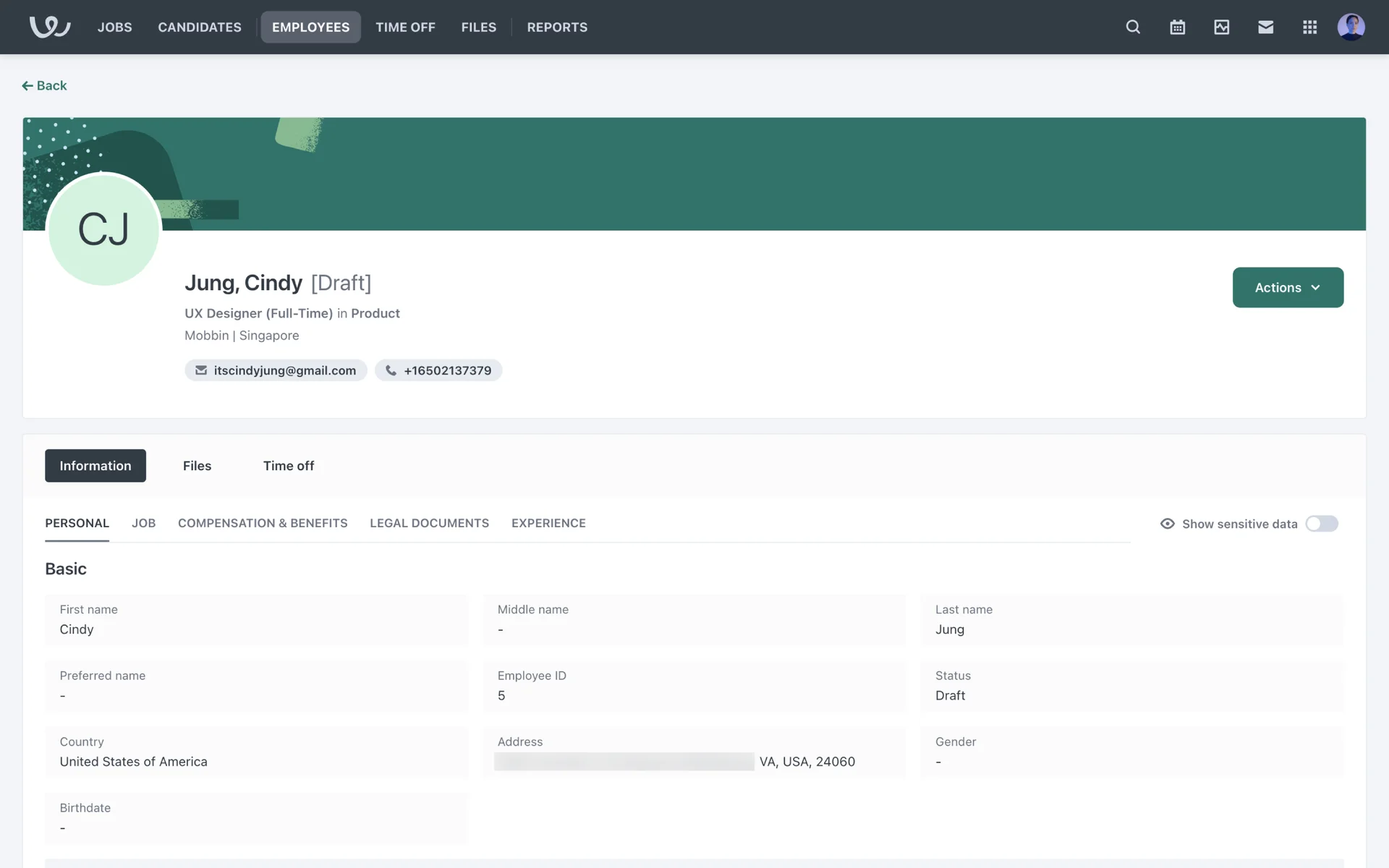Click the eye icon beside sensitive data
Image resolution: width=1389 pixels, height=868 pixels.
point(1167,524)
